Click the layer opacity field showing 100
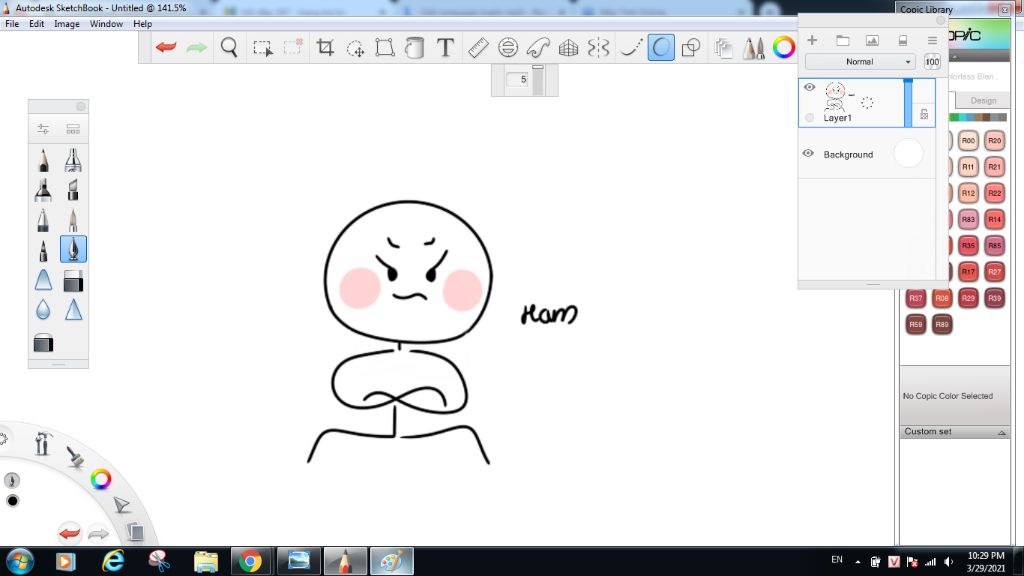 click(932, 62)
